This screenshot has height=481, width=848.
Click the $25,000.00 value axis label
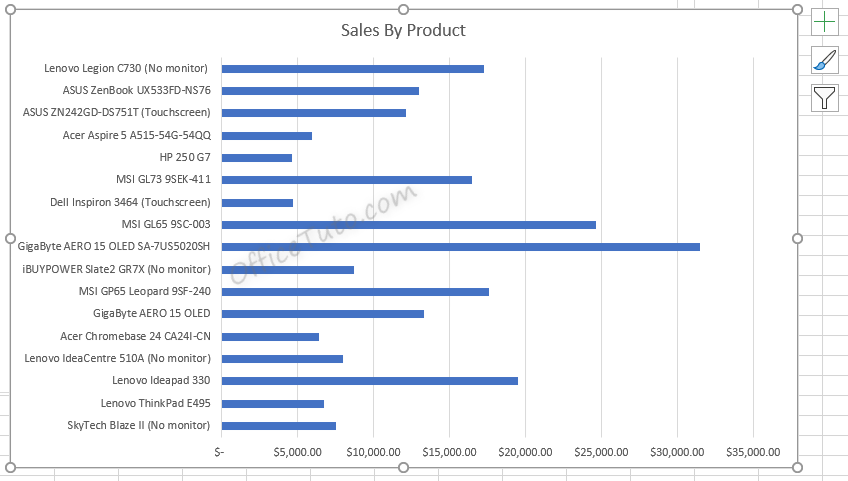(x=601, y=452)
